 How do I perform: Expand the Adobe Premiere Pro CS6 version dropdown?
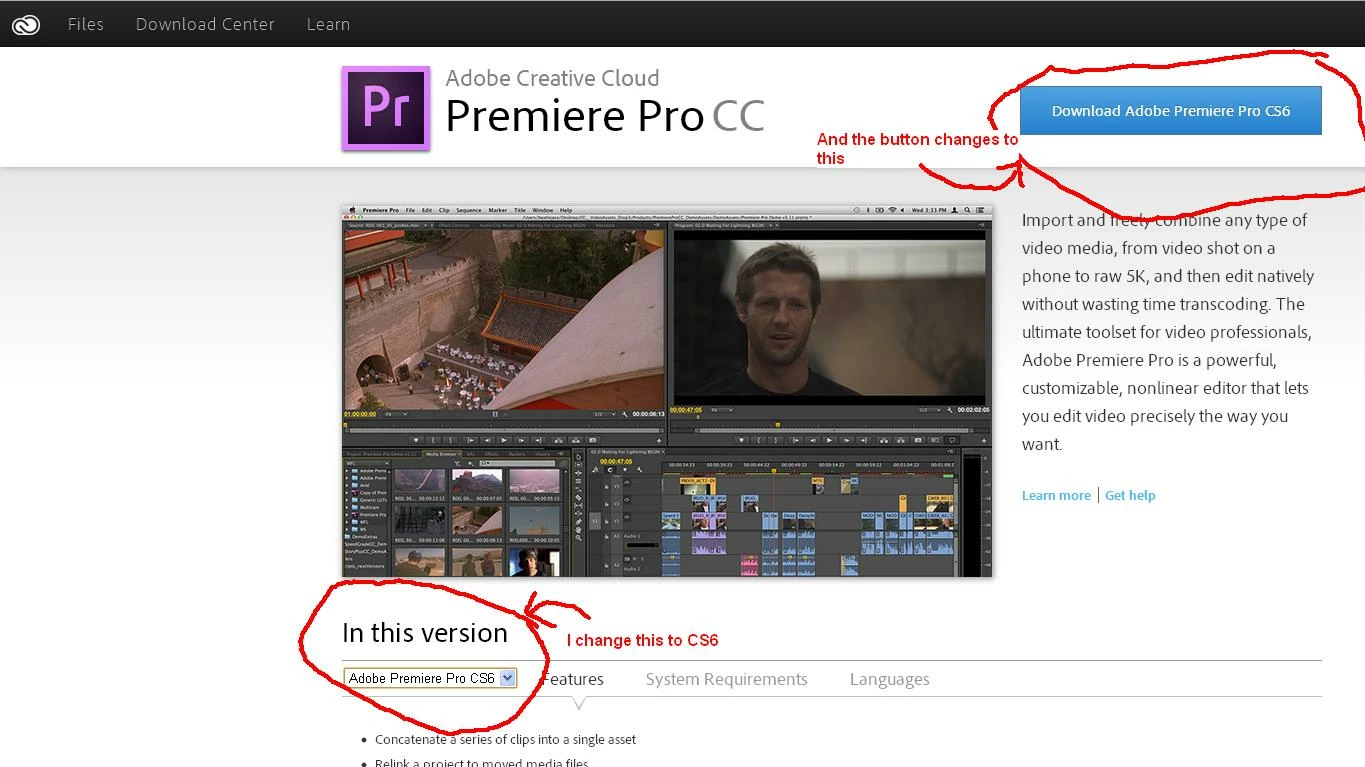[x=430, y=678]
